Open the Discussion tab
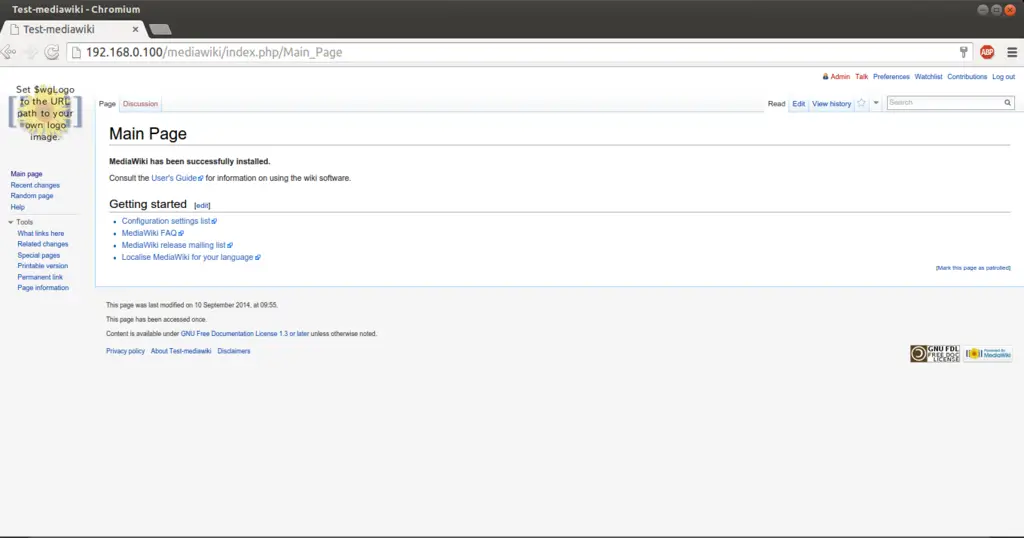The width and height of the screenshot is (1024, 538). (x=140, y=104)
